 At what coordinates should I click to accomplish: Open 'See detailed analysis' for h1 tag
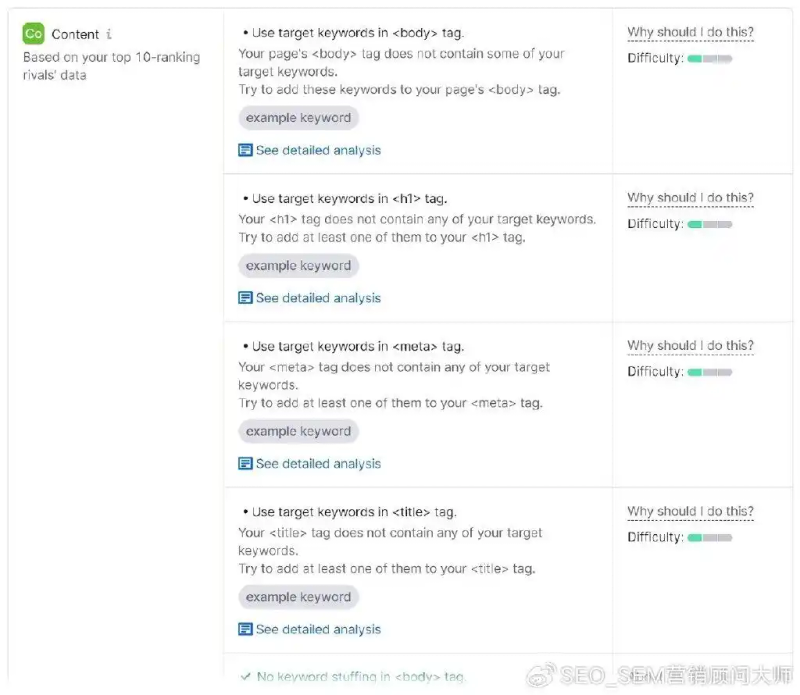coord(318,298)
